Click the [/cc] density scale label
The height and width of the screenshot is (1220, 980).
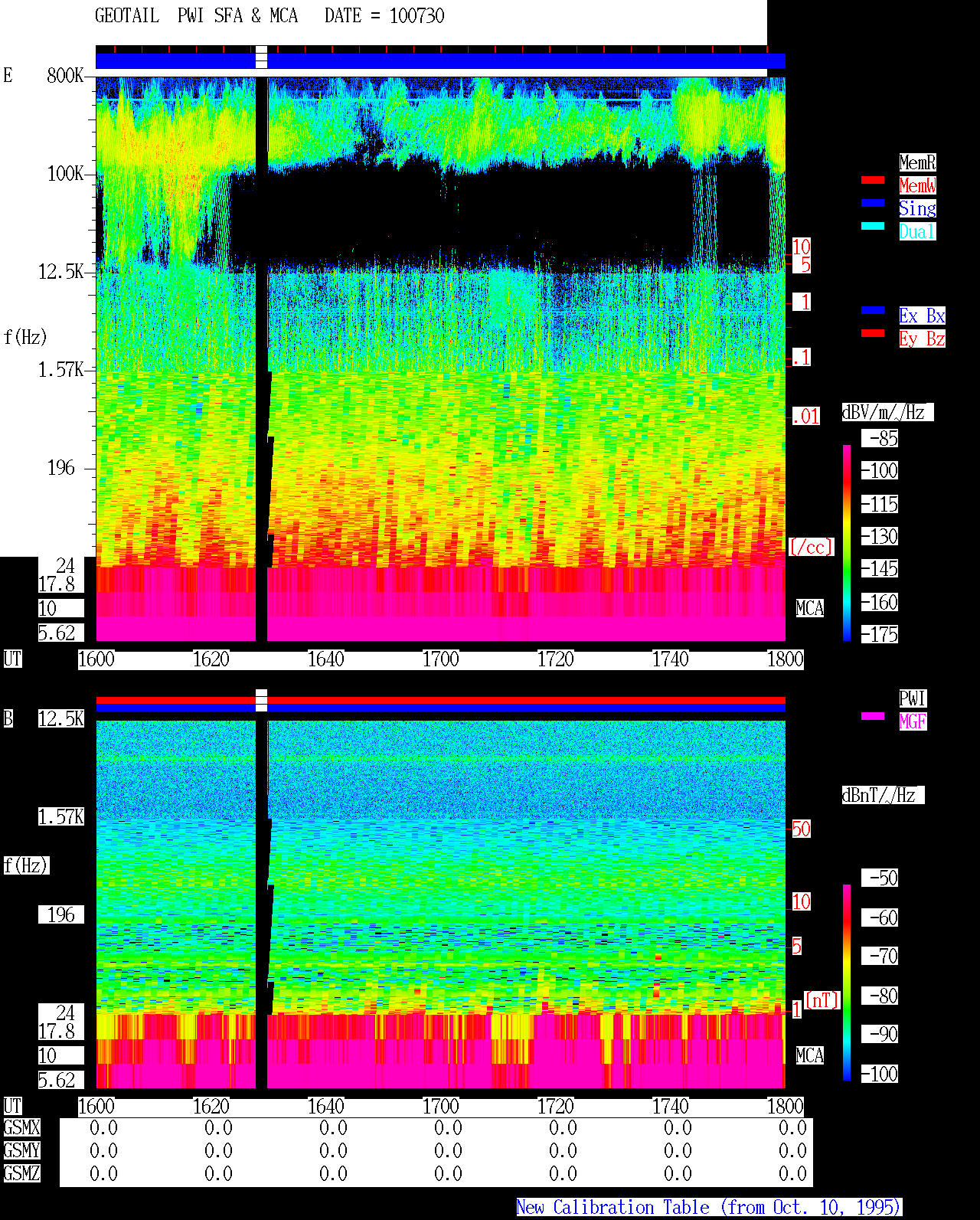pos(811,548)
